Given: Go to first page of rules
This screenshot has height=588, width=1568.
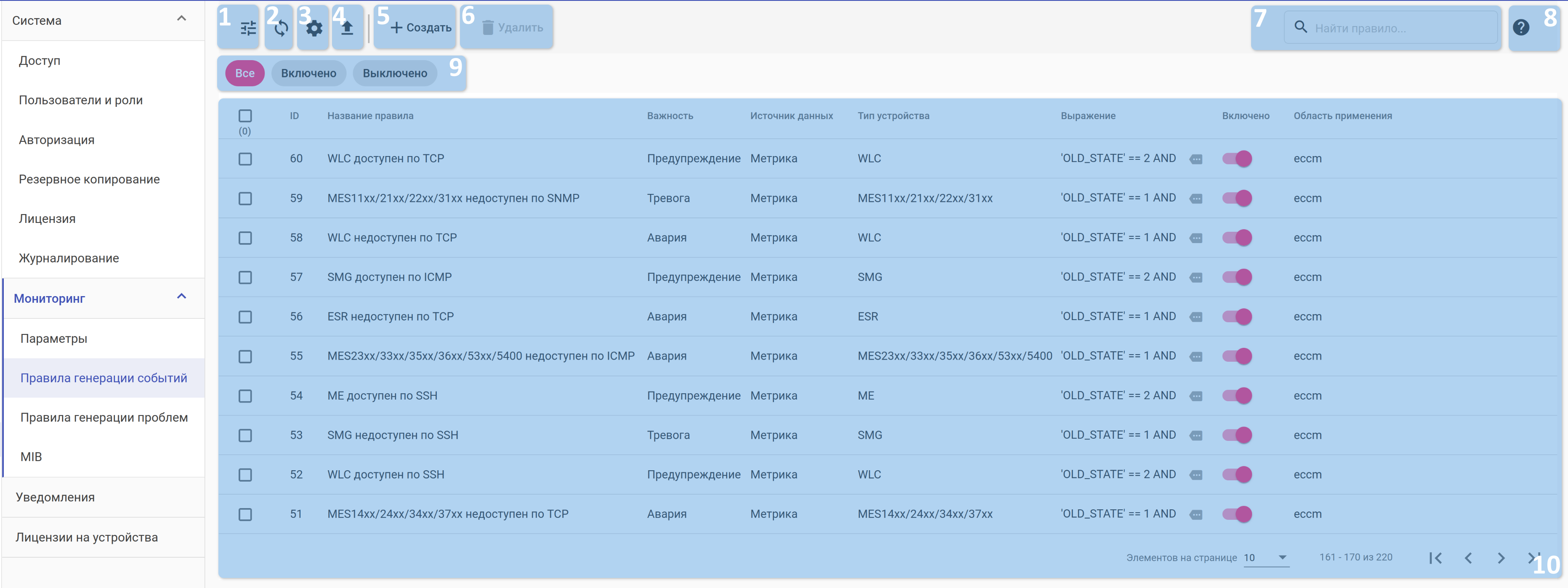Looking at the screenshot, I should [1435, 558].
